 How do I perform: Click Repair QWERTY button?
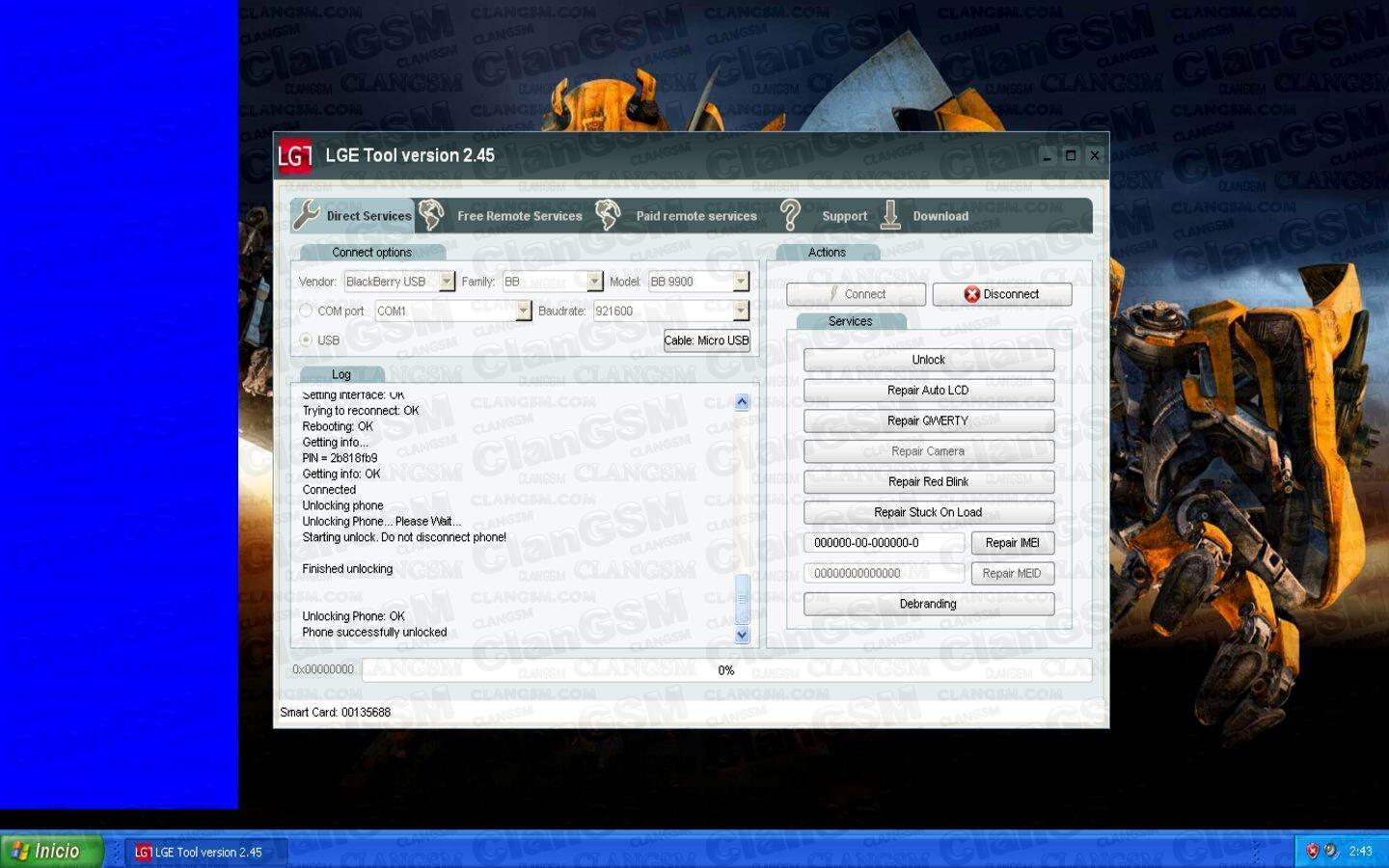click(929, 420)
